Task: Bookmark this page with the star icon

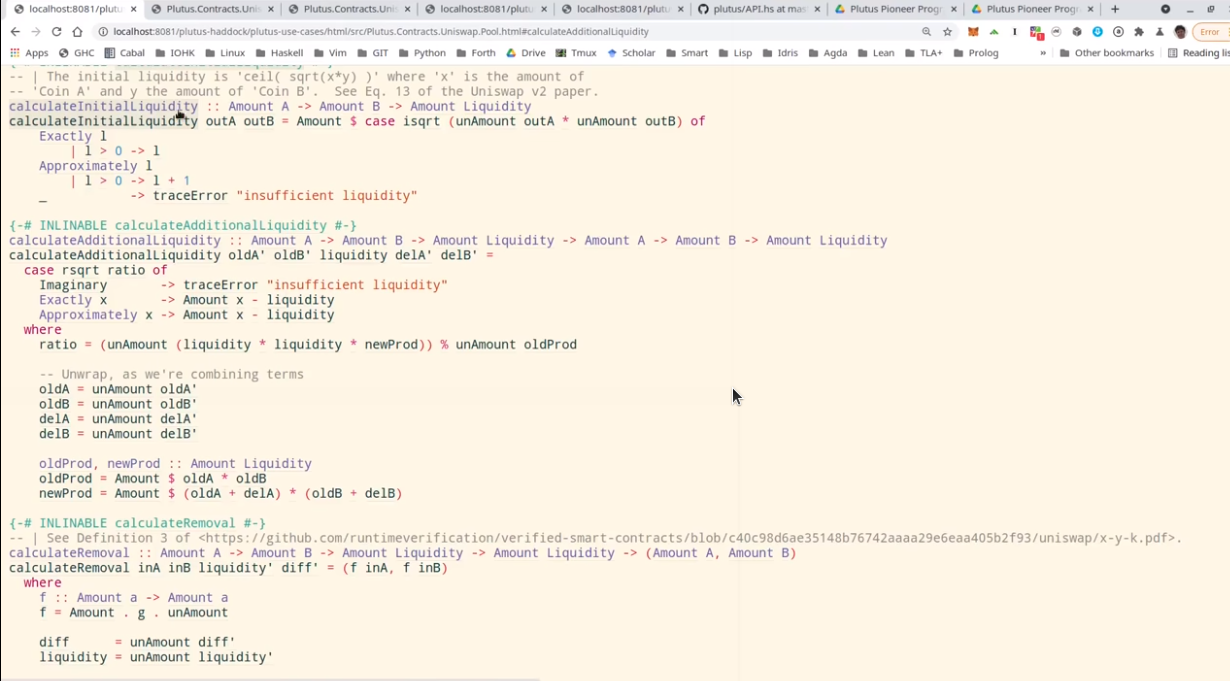Action: point(947,32)
